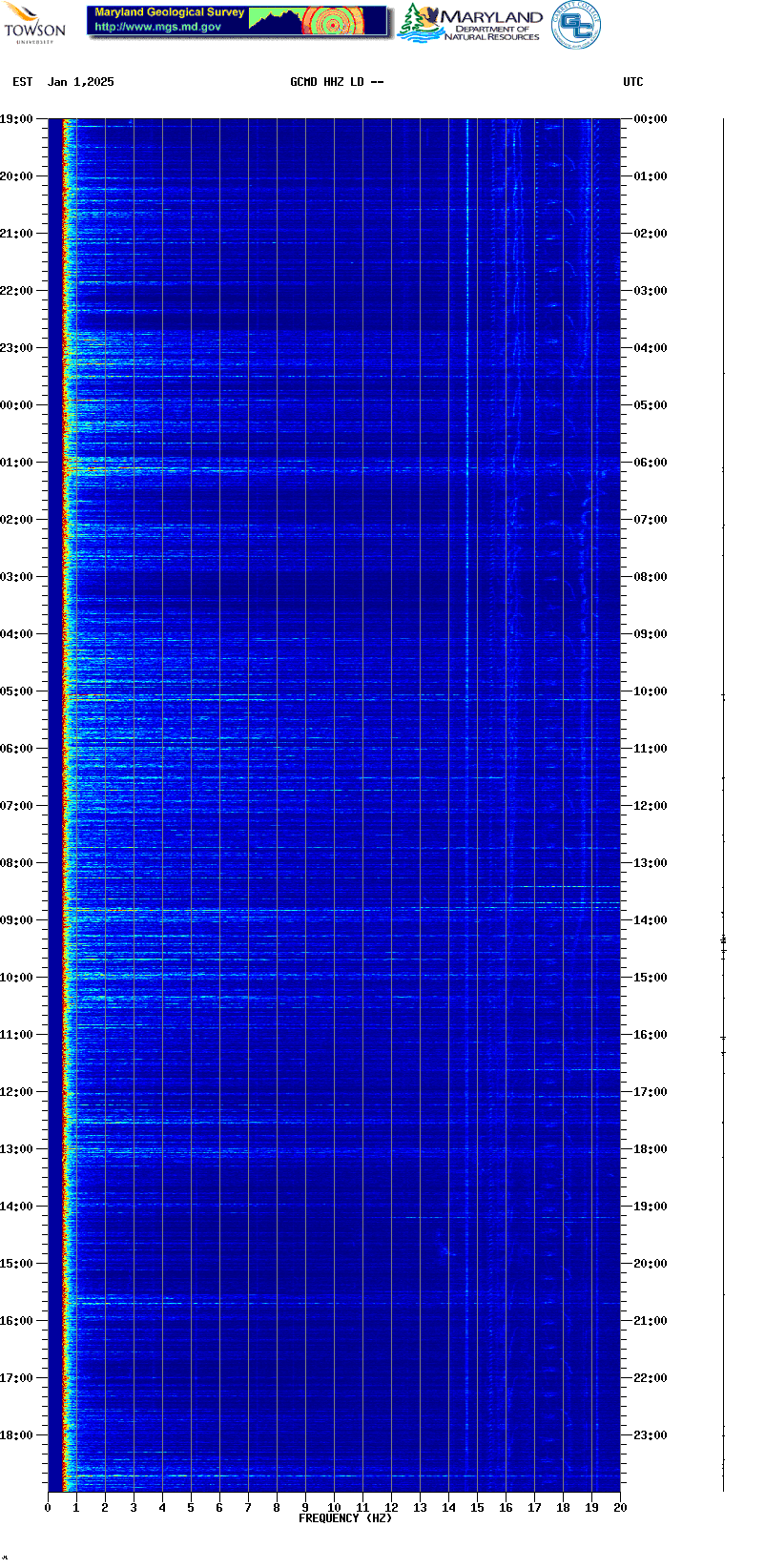Image resolution: width=765 pixels, height=1568 pixels.
Task: Click the 10 Hz frequency axis tick
Action: tap(334, 1508)
